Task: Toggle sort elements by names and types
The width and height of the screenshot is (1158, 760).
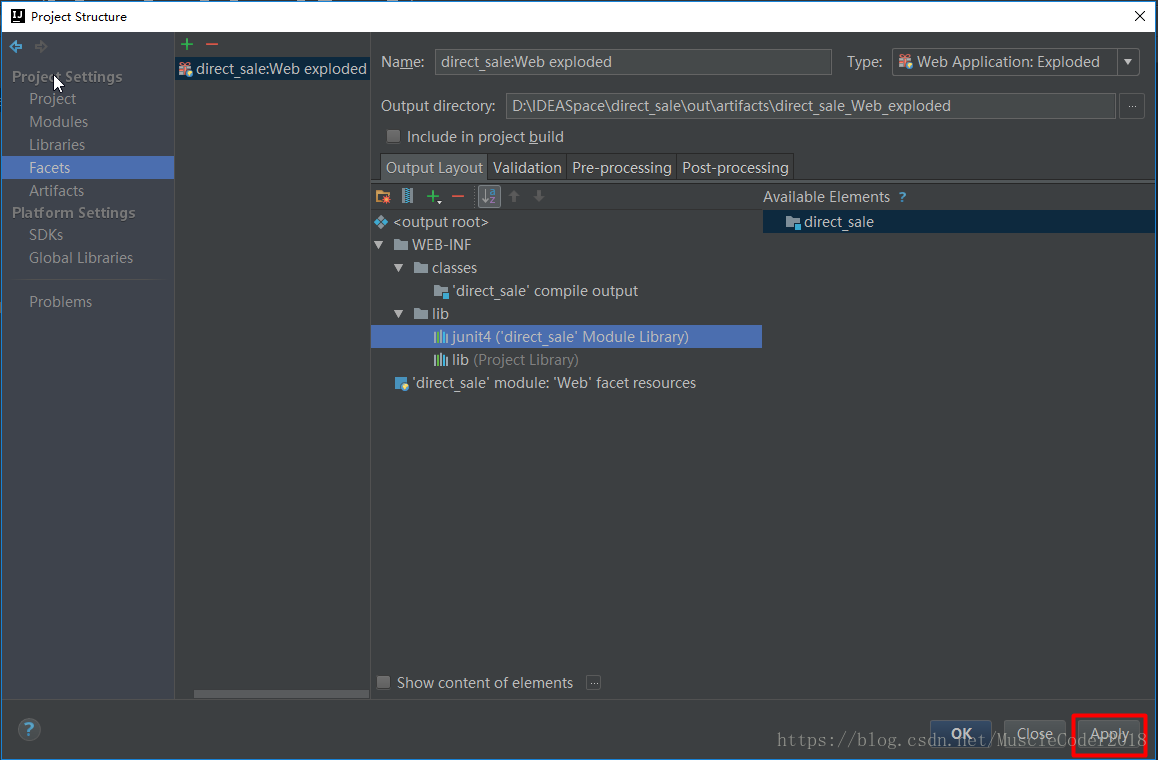Action: [x=489, y=196]
